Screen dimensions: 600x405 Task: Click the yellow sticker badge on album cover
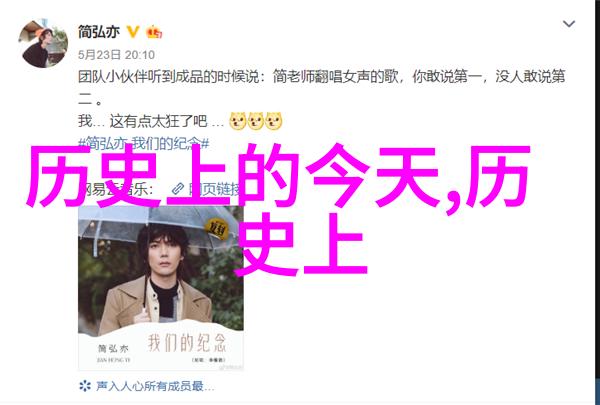pyautogui.click(x=217, y=229)
